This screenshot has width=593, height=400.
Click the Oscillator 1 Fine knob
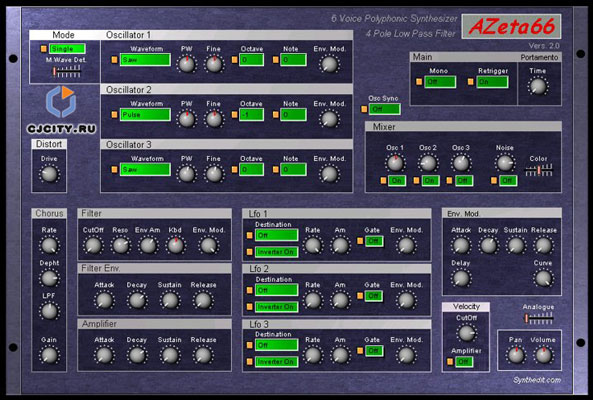[214, 64]
